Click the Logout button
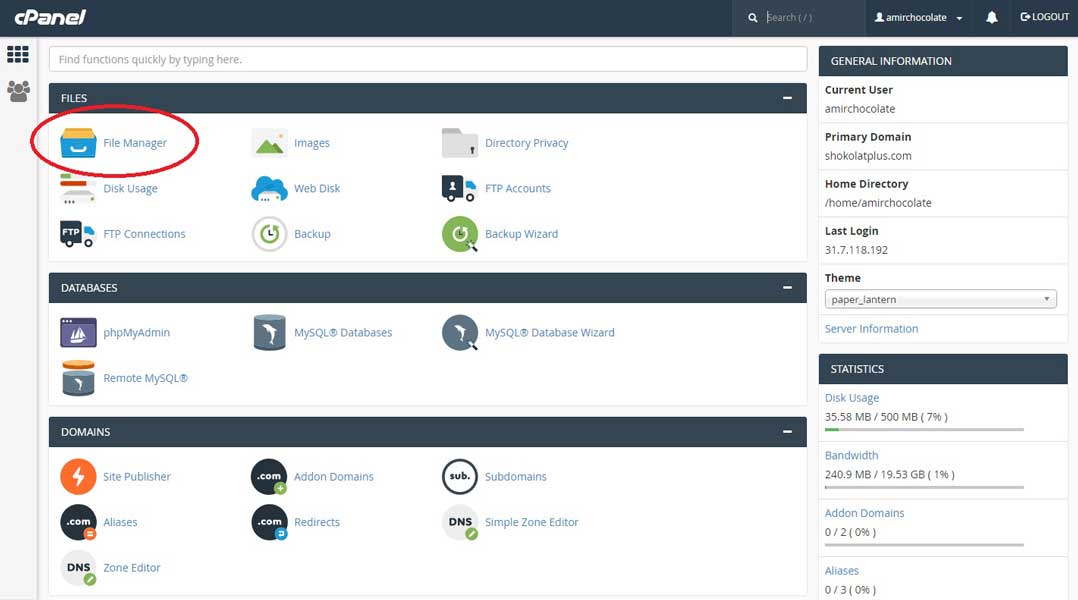1078x600 pixels. tap(1044, 17)
